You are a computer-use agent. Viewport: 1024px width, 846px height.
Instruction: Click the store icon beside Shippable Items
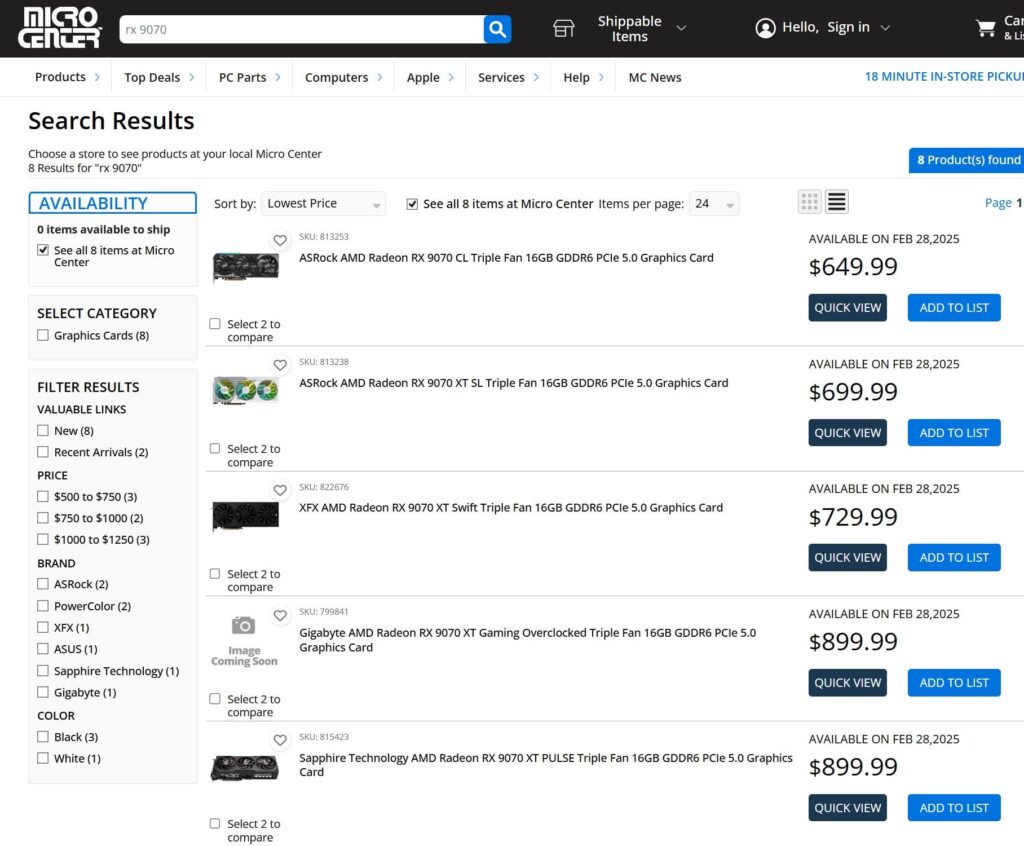click(564, 28)
